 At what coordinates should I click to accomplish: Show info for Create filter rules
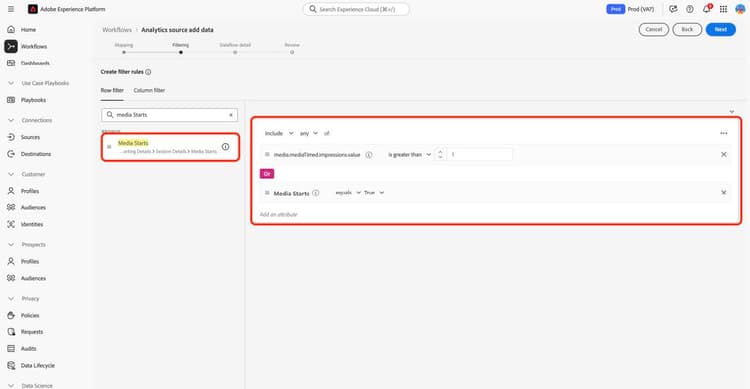pos(148,72)
